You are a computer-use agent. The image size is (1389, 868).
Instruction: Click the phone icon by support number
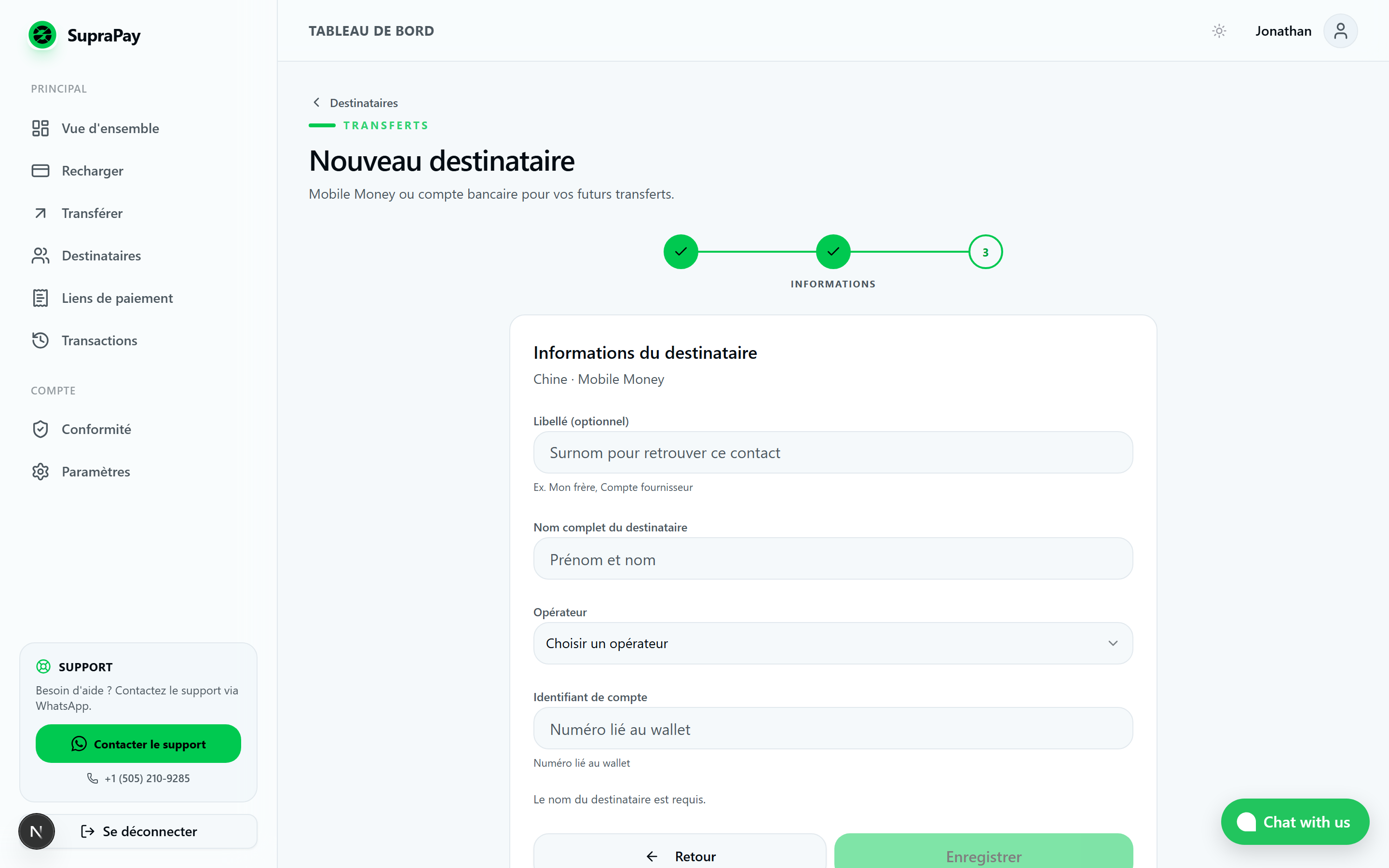(93, 778)
